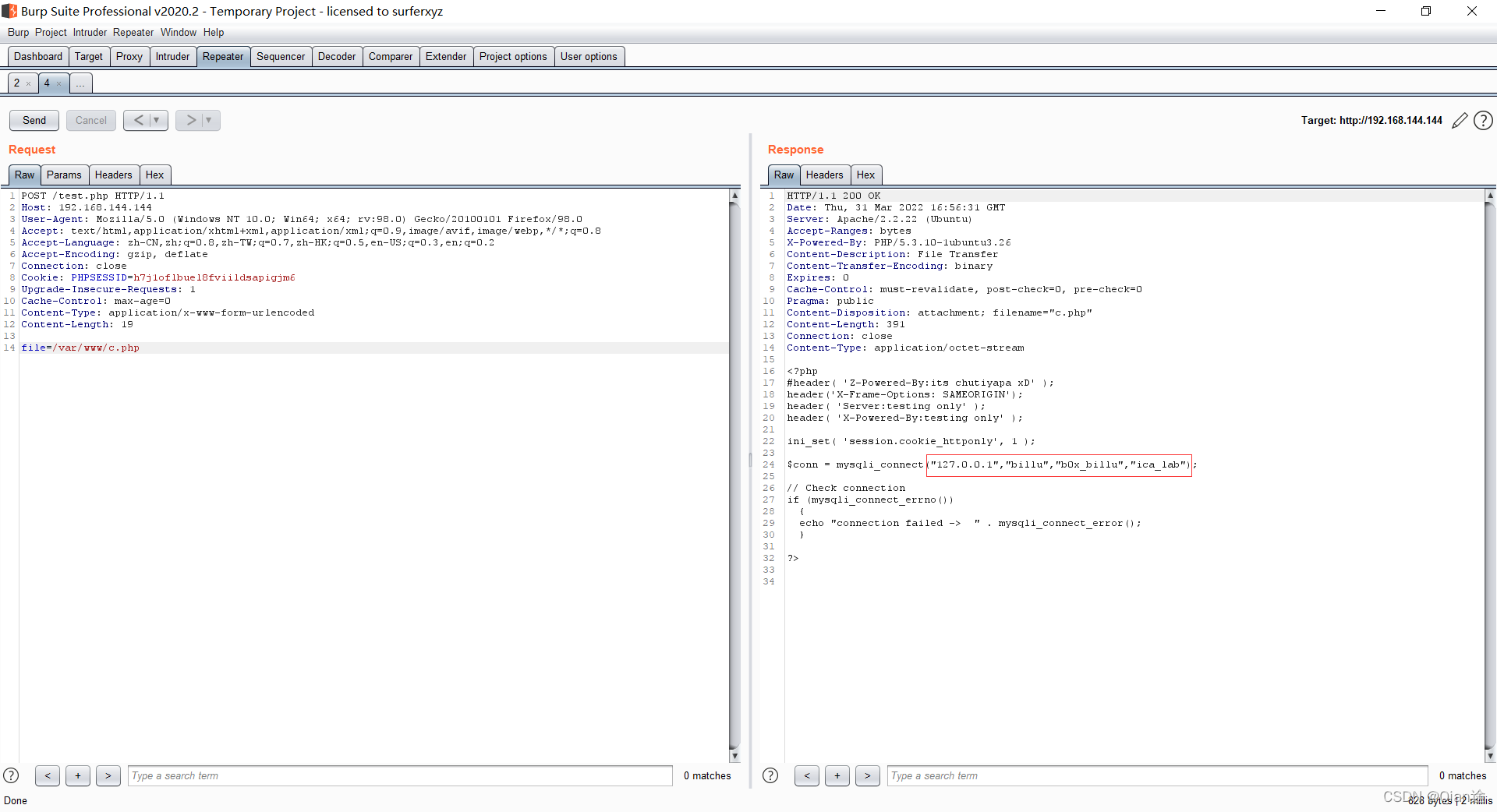Go to next match in request search
The width and height of the screenshot is (1497, 812).
(108, 775)
